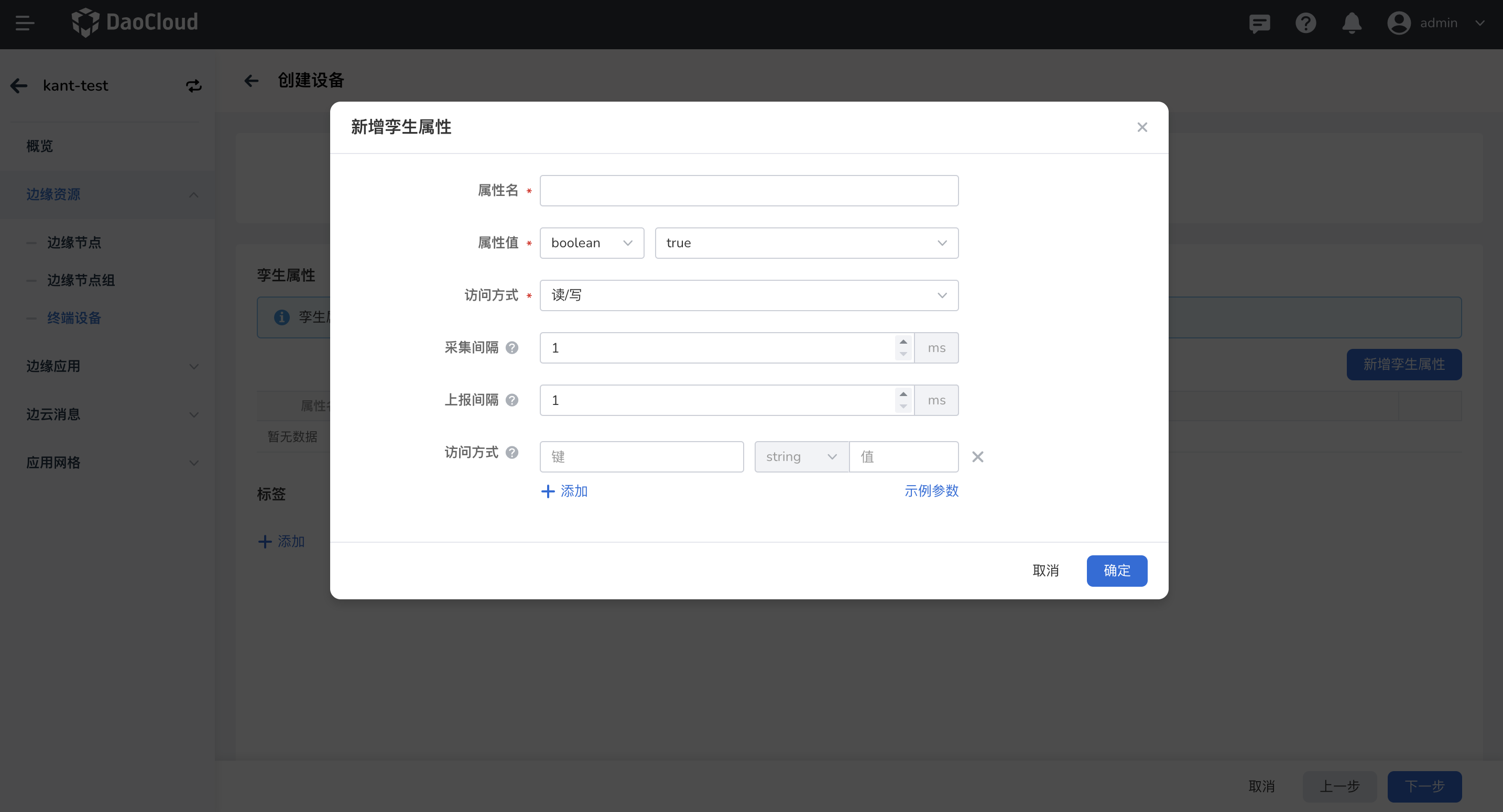The image size is (1503, 812).
Task: Open the help question mark icon
Action: [1305, 24]
